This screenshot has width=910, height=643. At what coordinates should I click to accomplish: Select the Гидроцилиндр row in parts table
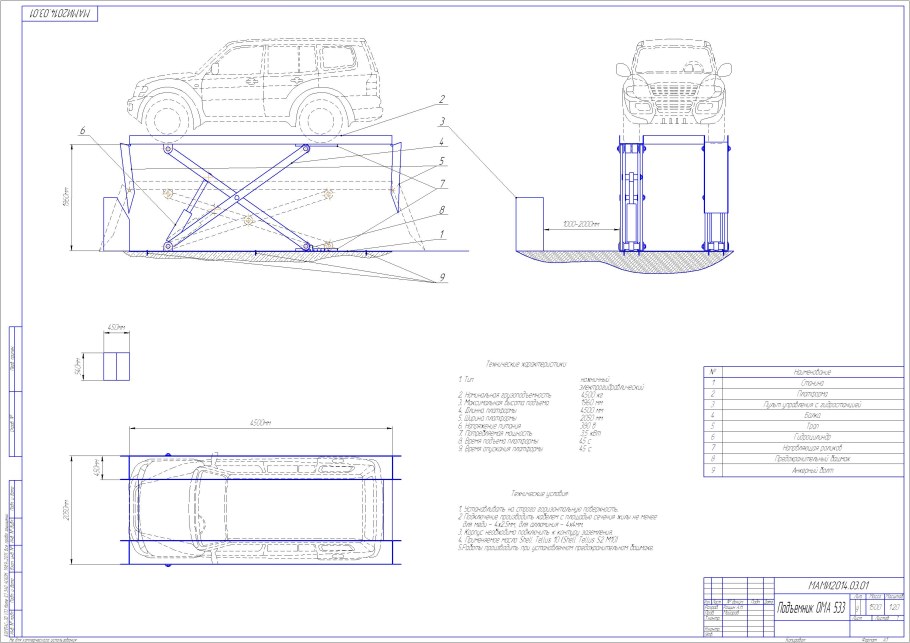(x=812, y=436)
